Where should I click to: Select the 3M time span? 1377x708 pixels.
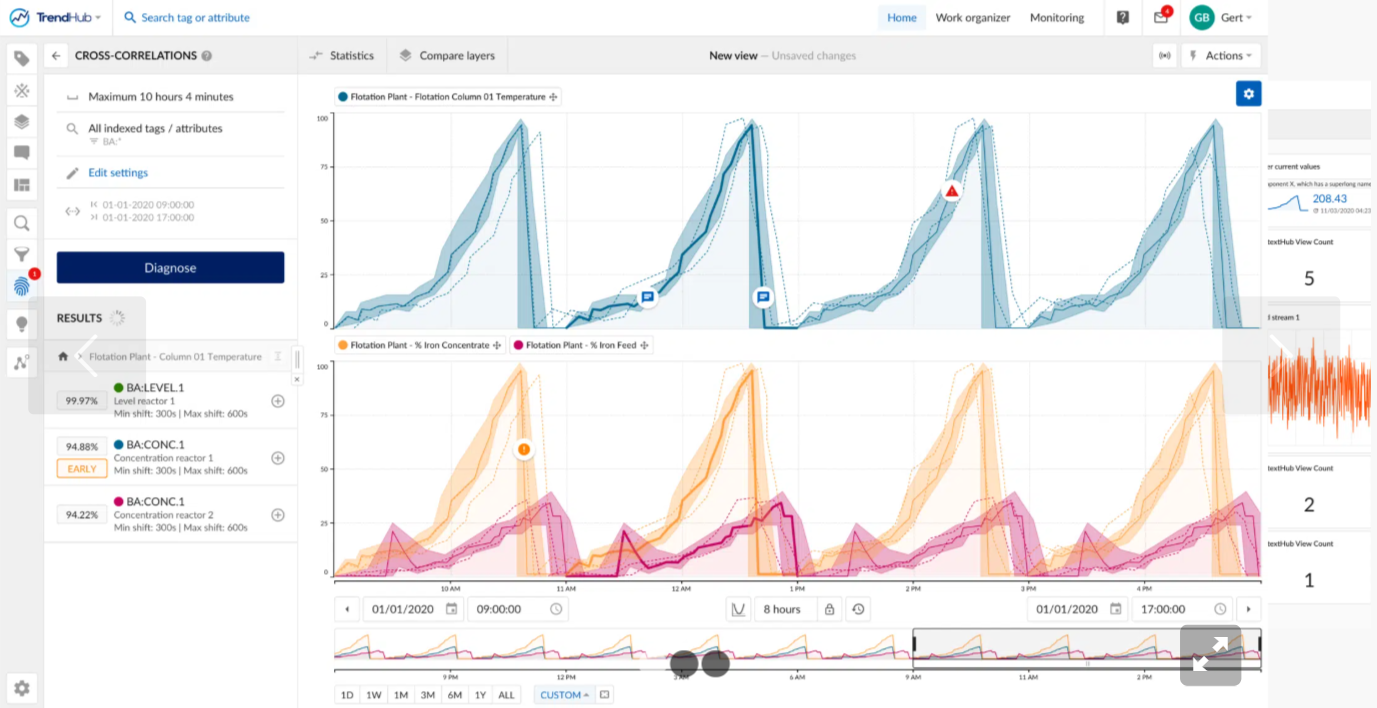427,695
